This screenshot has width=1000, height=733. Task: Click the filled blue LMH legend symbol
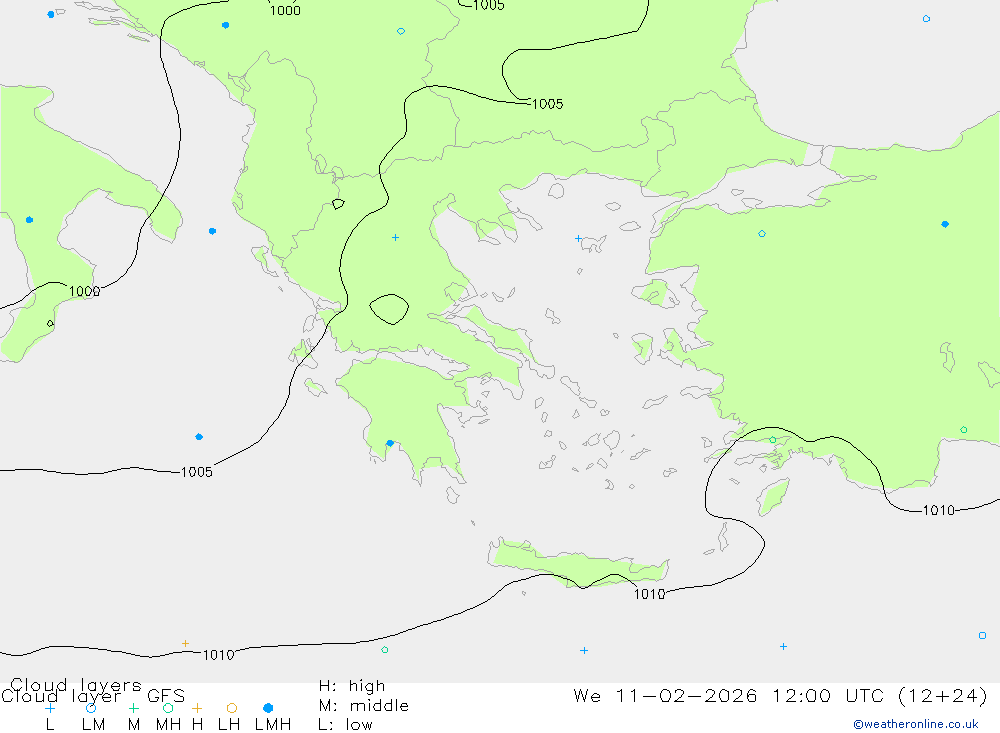pyautogui.click(x=268, y=708)
